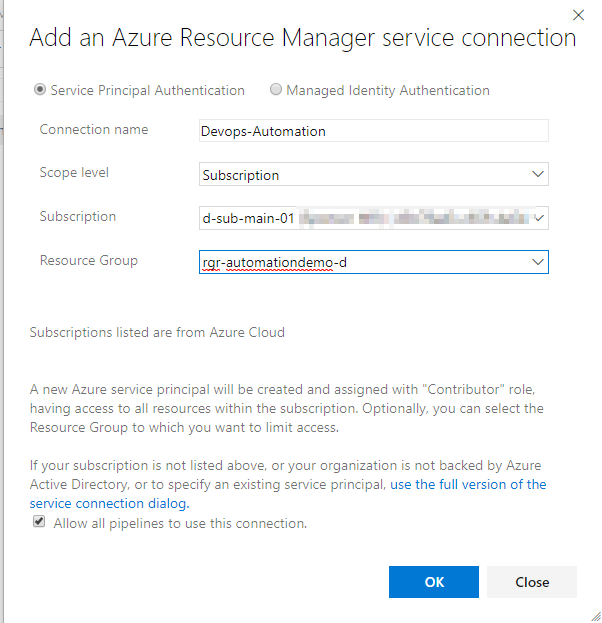Image resolution: width=602 pixels, height=623 pixels.
Task: Click the 'Service Principal Authentication' label text
Action: (147, 91)
